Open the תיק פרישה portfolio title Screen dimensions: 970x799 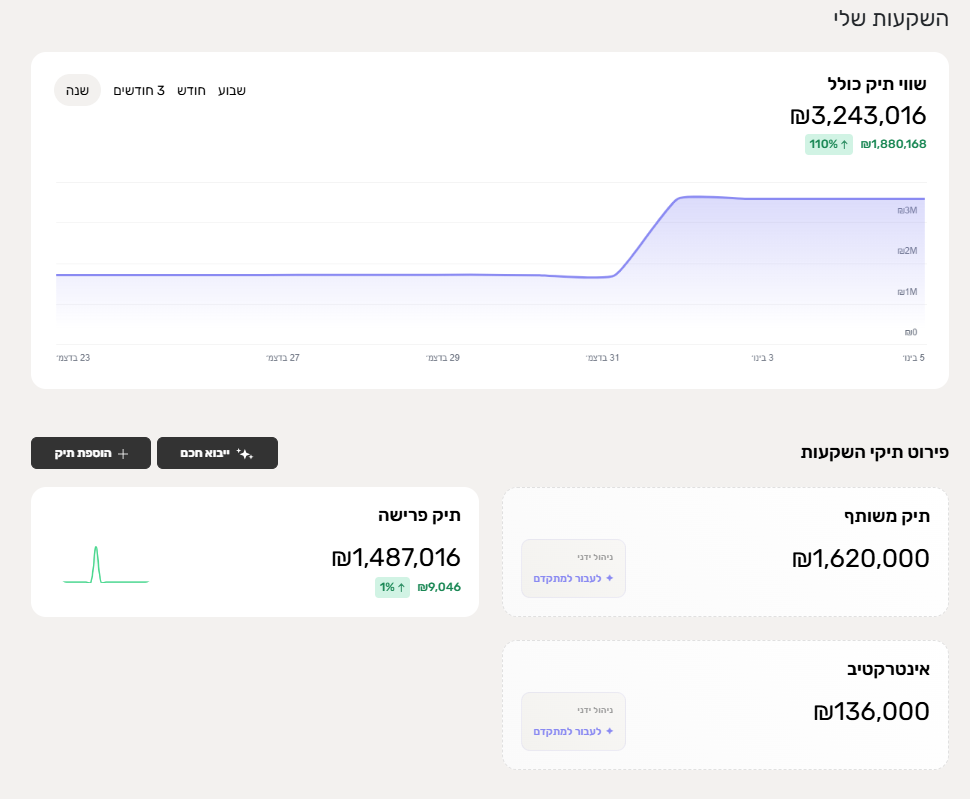[x=419, y=515]
